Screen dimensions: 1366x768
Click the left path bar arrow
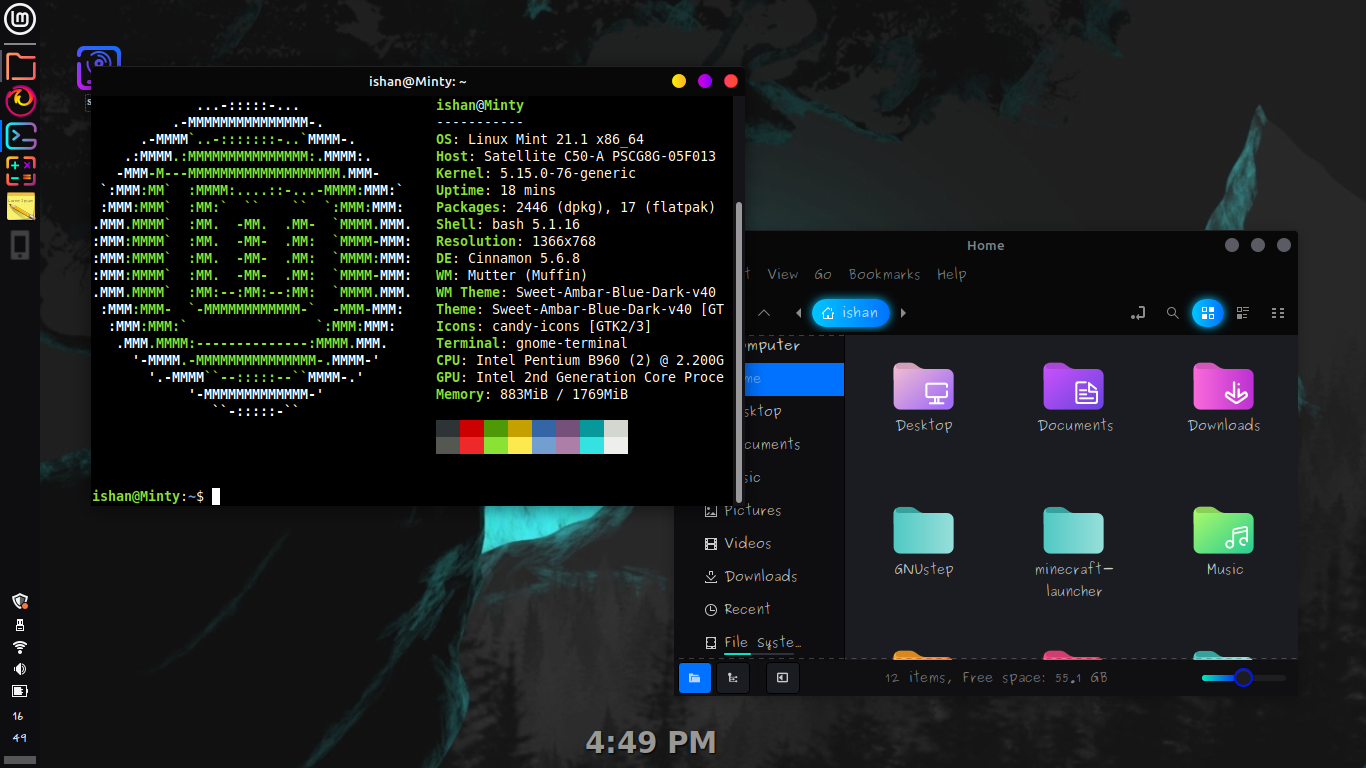click(798, 313)
